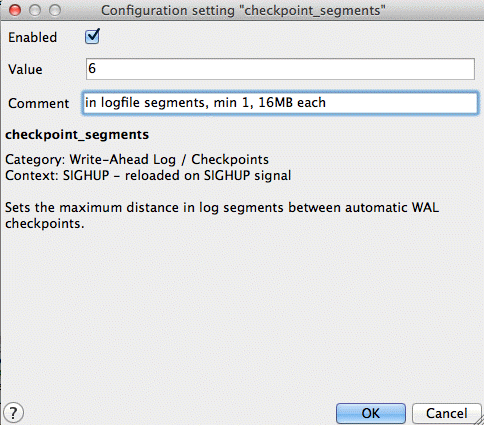This screenshot has width=484, height=426.
Task: Click the resize grip in the window corner
Action: point(479,421)
